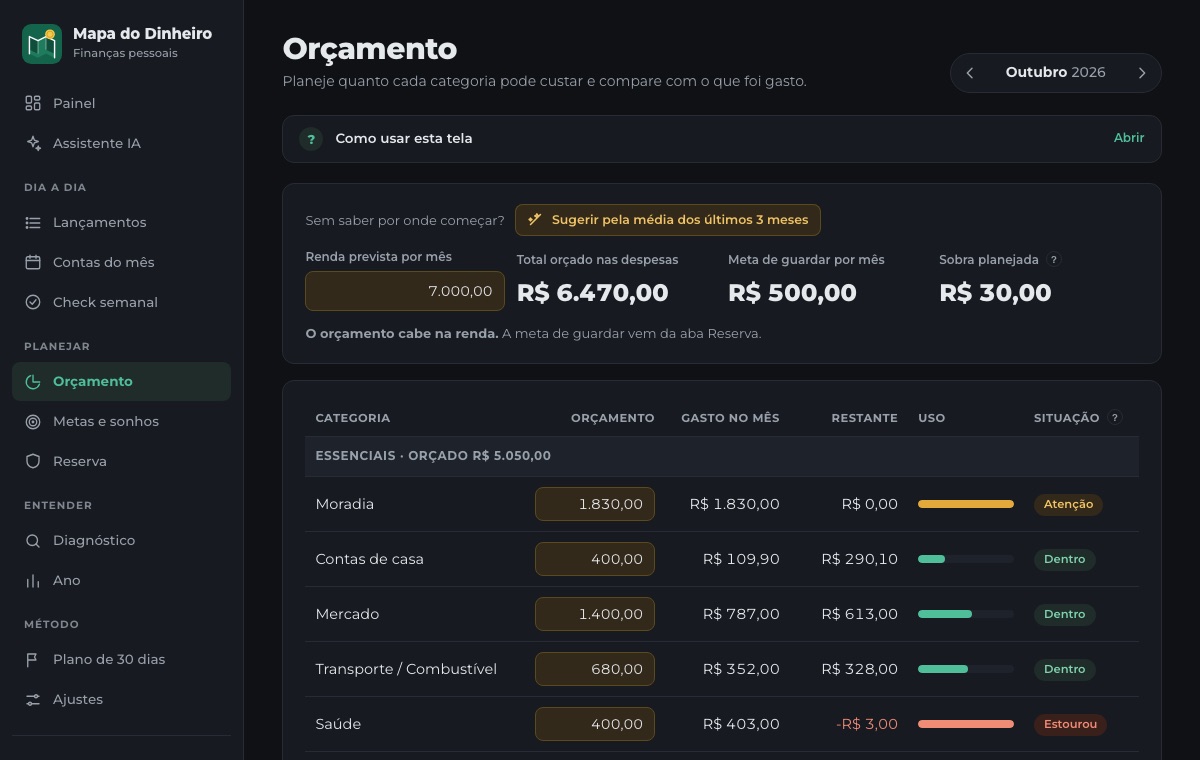This screenshot has height=760, width=1200.
Task: Click the Saúde usage progress bar
Action: [966, 724]
